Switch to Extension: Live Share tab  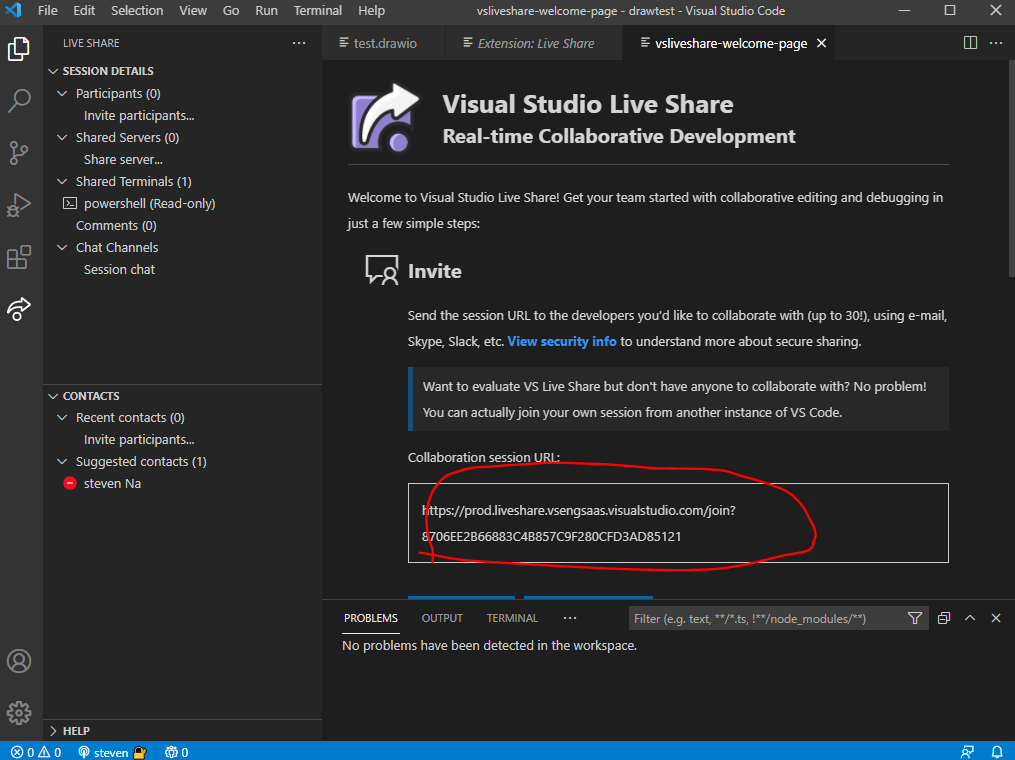pyautogui.click(x=534, y=43)
